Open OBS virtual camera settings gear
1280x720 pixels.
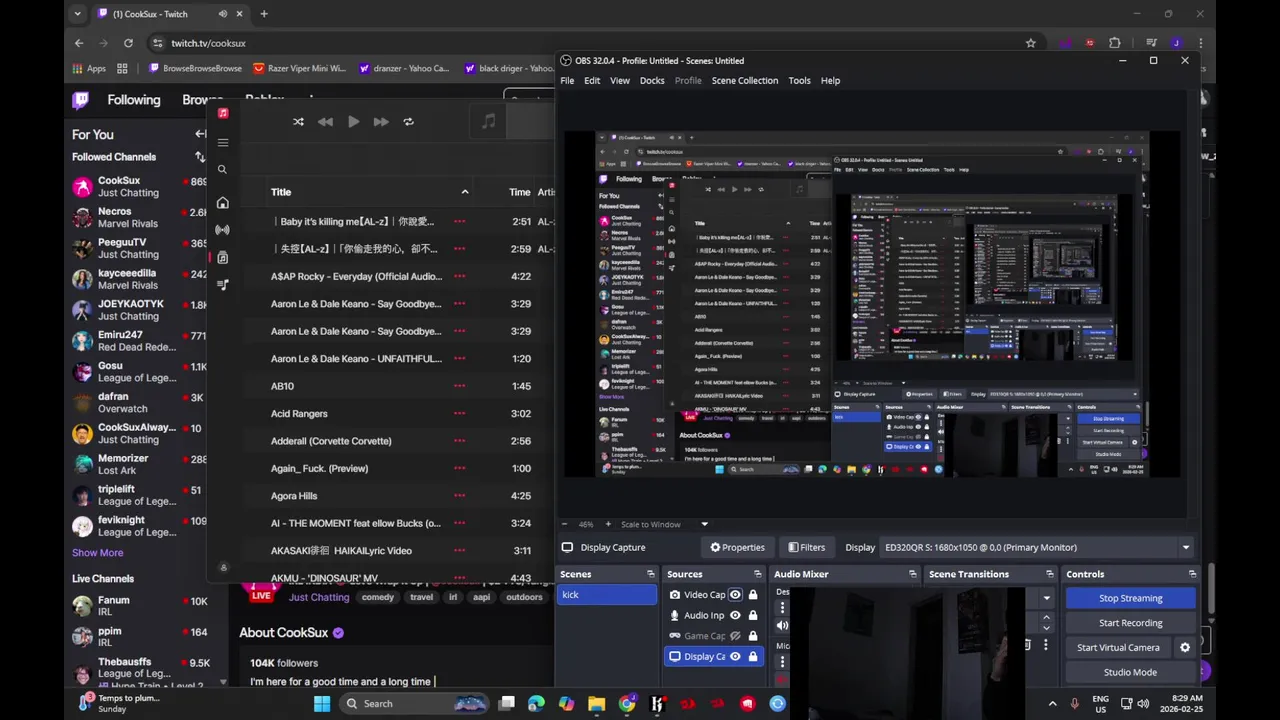(1185, 647)
